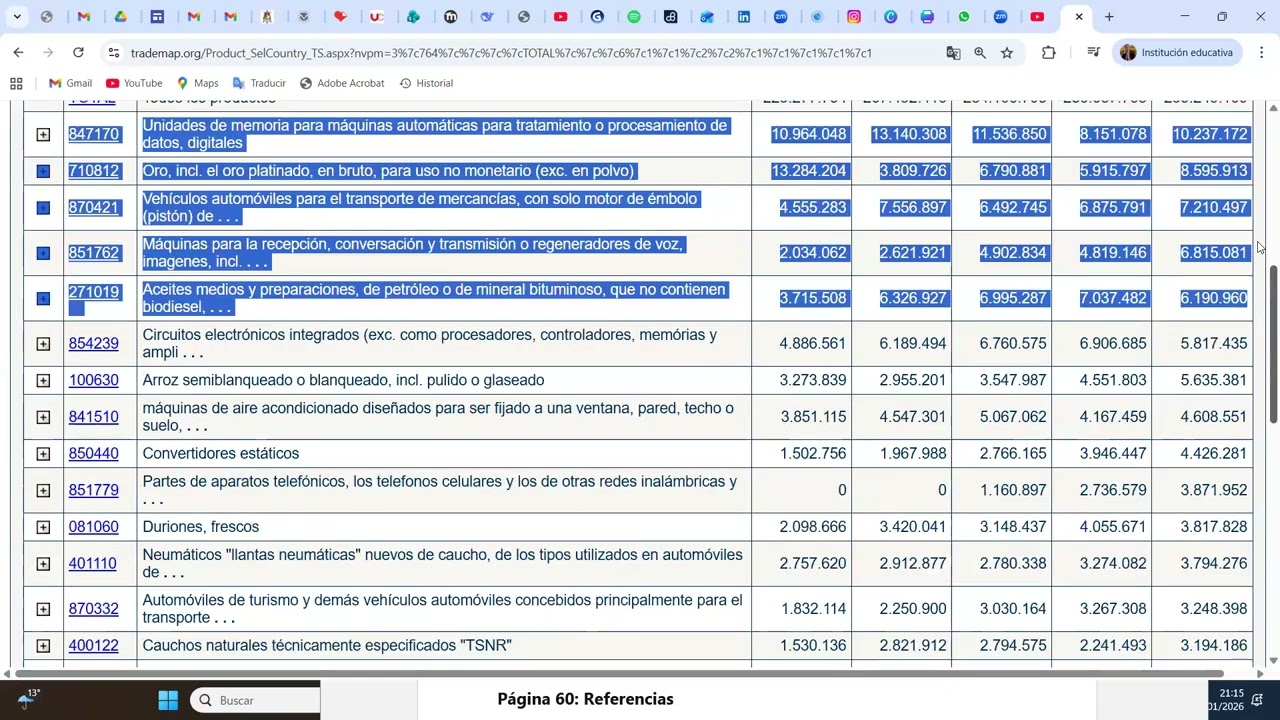Expand the 401110 tires row
This screenshot has height=720, width=1280.
pyautogui.click(x=43, y=564)
